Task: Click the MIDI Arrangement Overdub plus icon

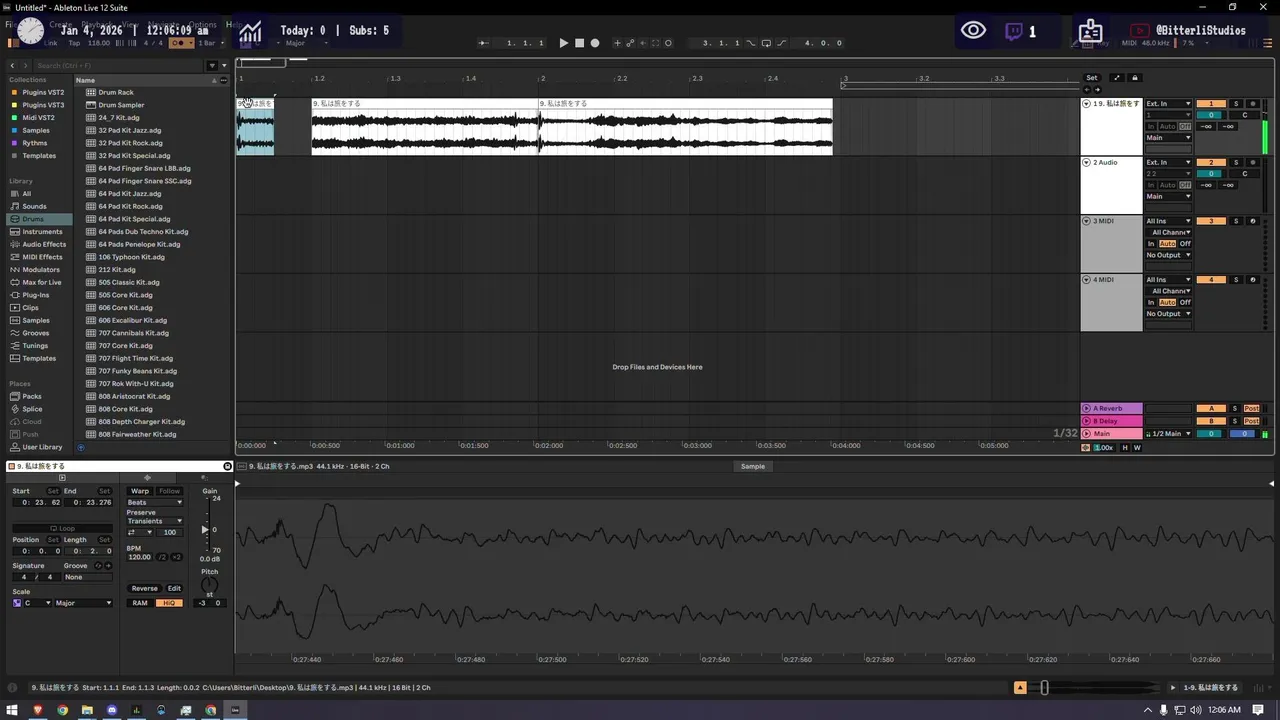Action: [617, 43]
